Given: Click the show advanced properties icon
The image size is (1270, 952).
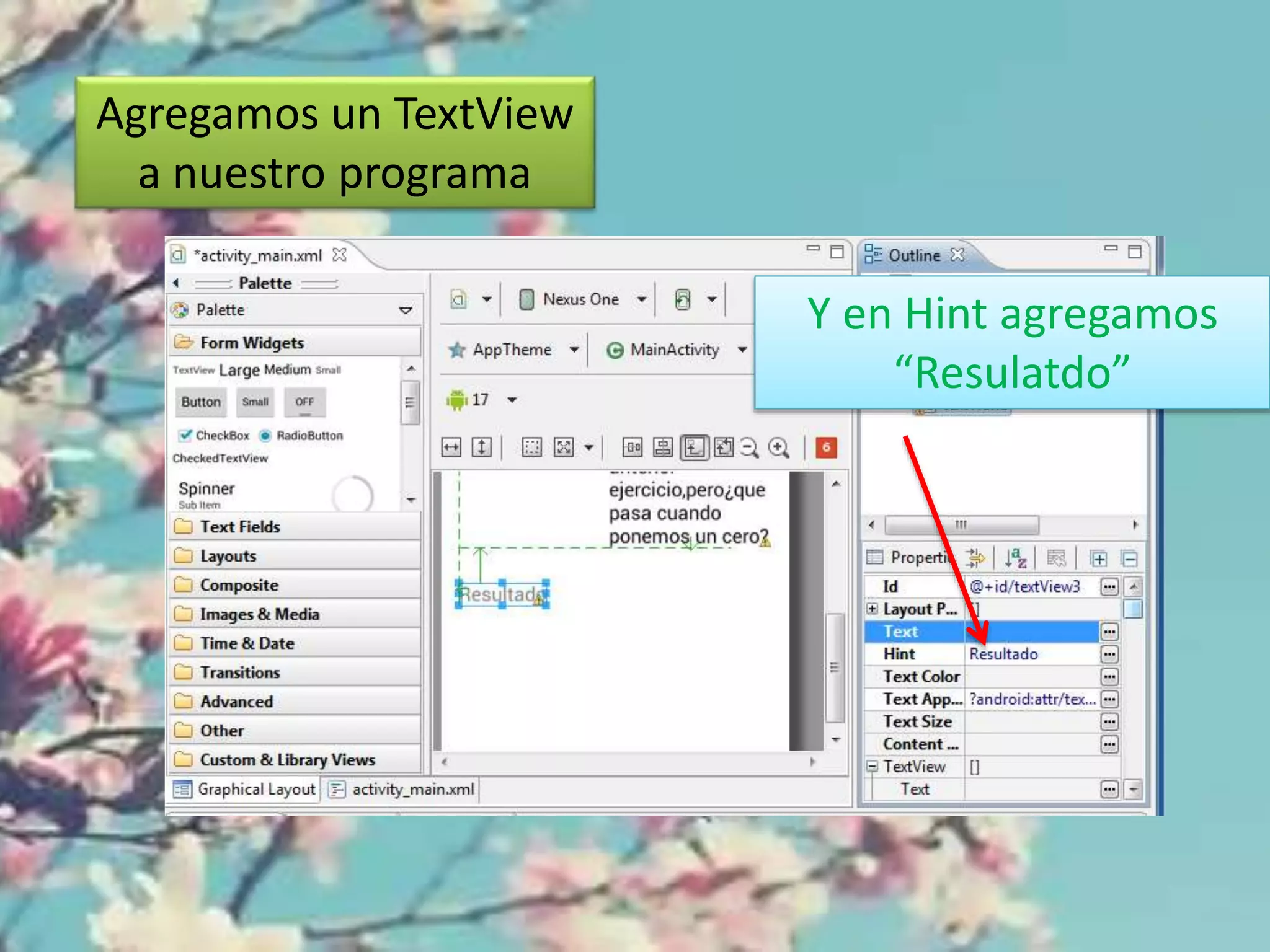Looking at the screenshot, I should coord(976,558).
